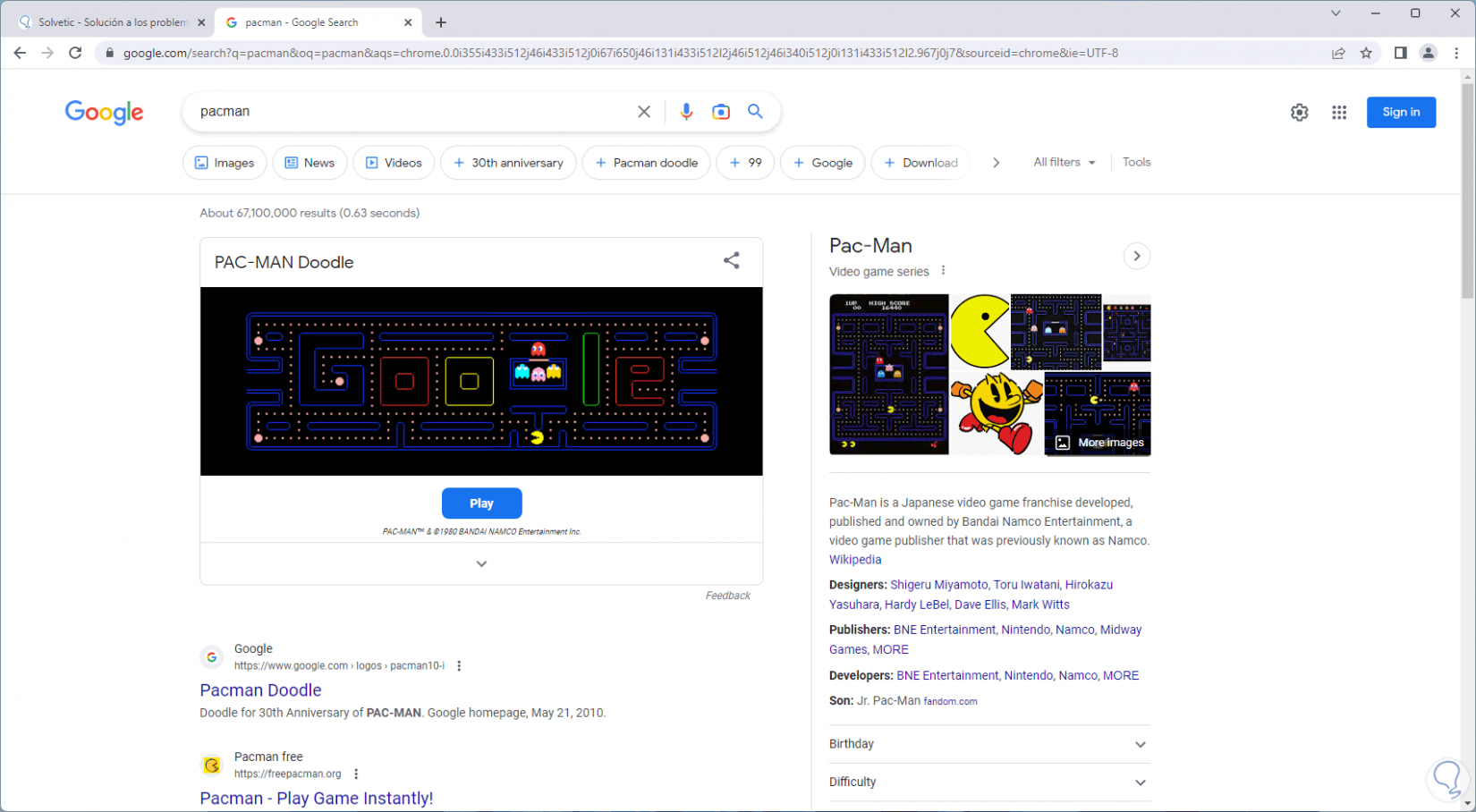1476x812 pixels.
Task: Open the Pac-Man mascot cartoon image
Action: click(997, 413)
